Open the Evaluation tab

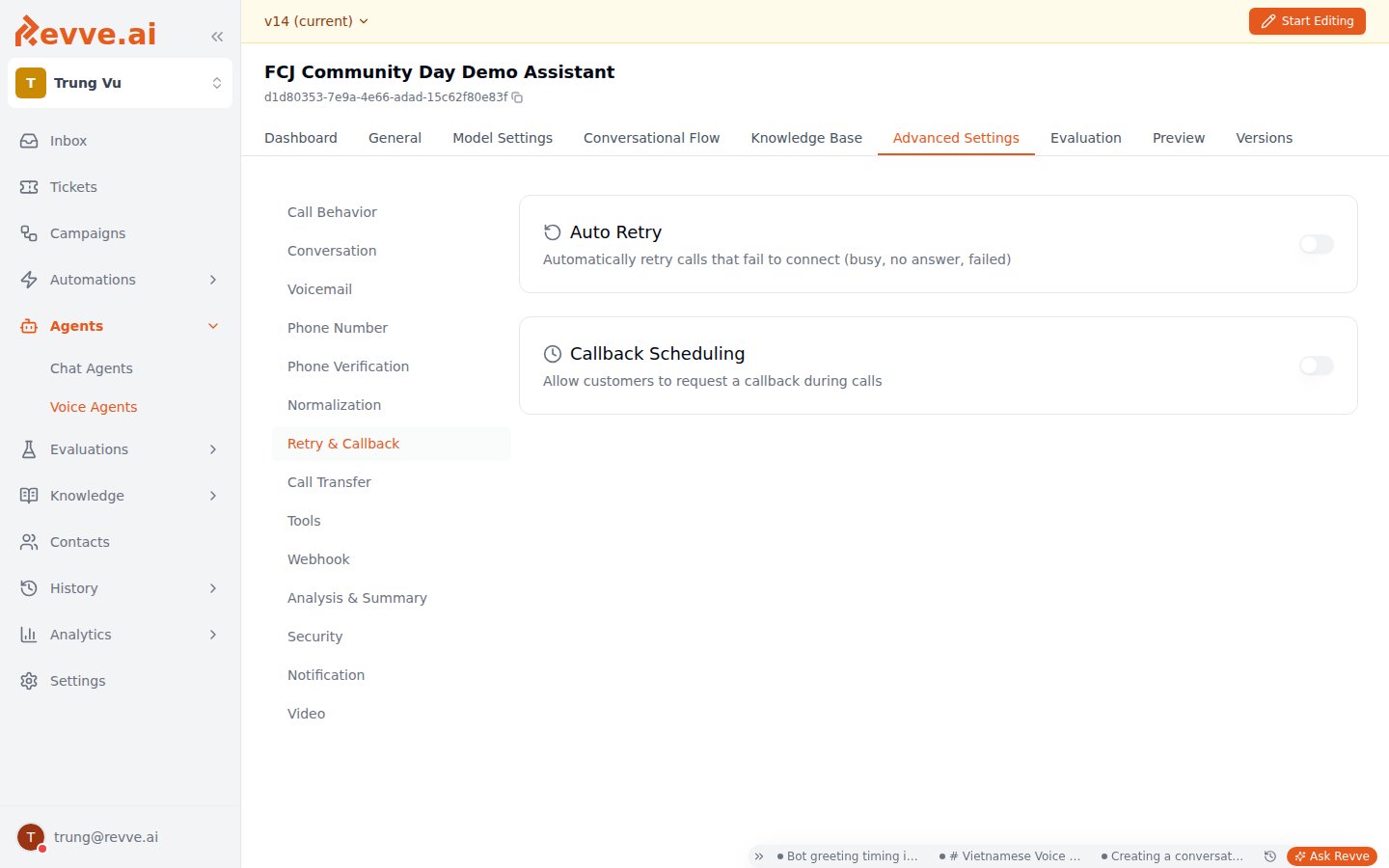[x=1086, y=138]
